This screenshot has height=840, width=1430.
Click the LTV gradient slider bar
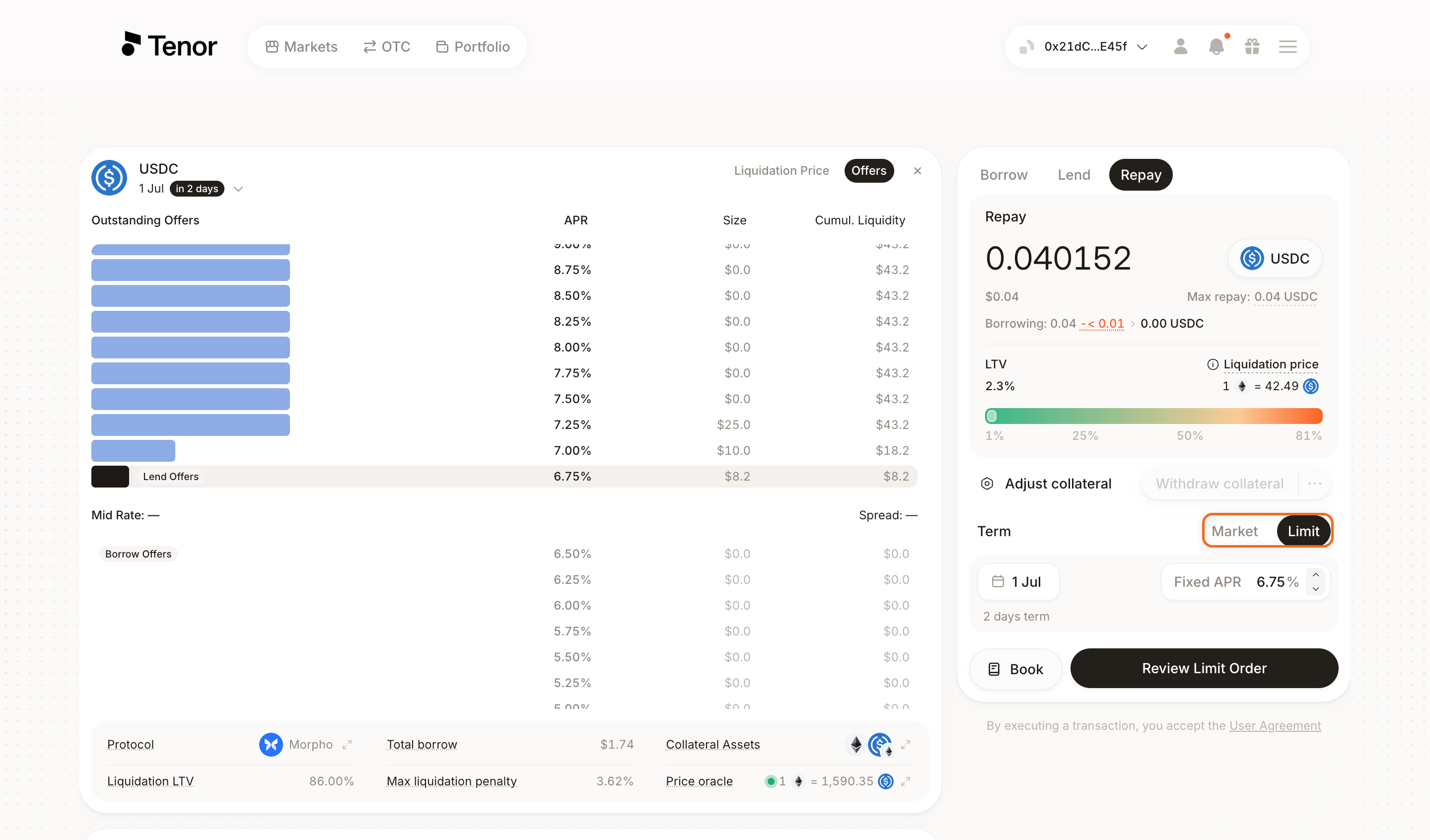[1153, 416]
